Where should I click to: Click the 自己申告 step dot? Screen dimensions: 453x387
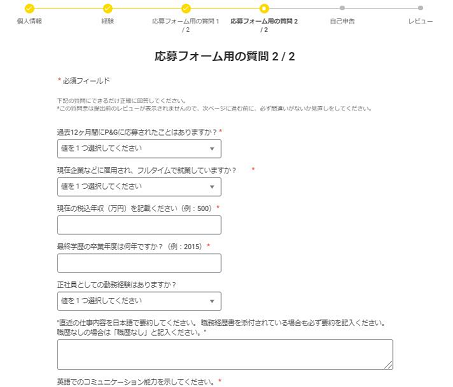342,8
